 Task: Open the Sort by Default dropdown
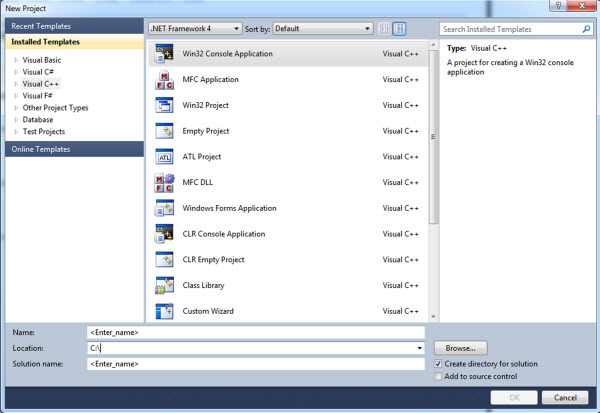[323, 29]
